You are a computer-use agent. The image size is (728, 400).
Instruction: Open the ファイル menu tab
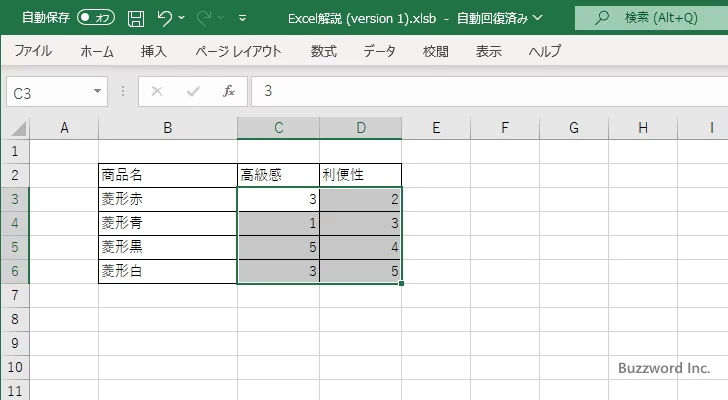[x=33, y=51]
